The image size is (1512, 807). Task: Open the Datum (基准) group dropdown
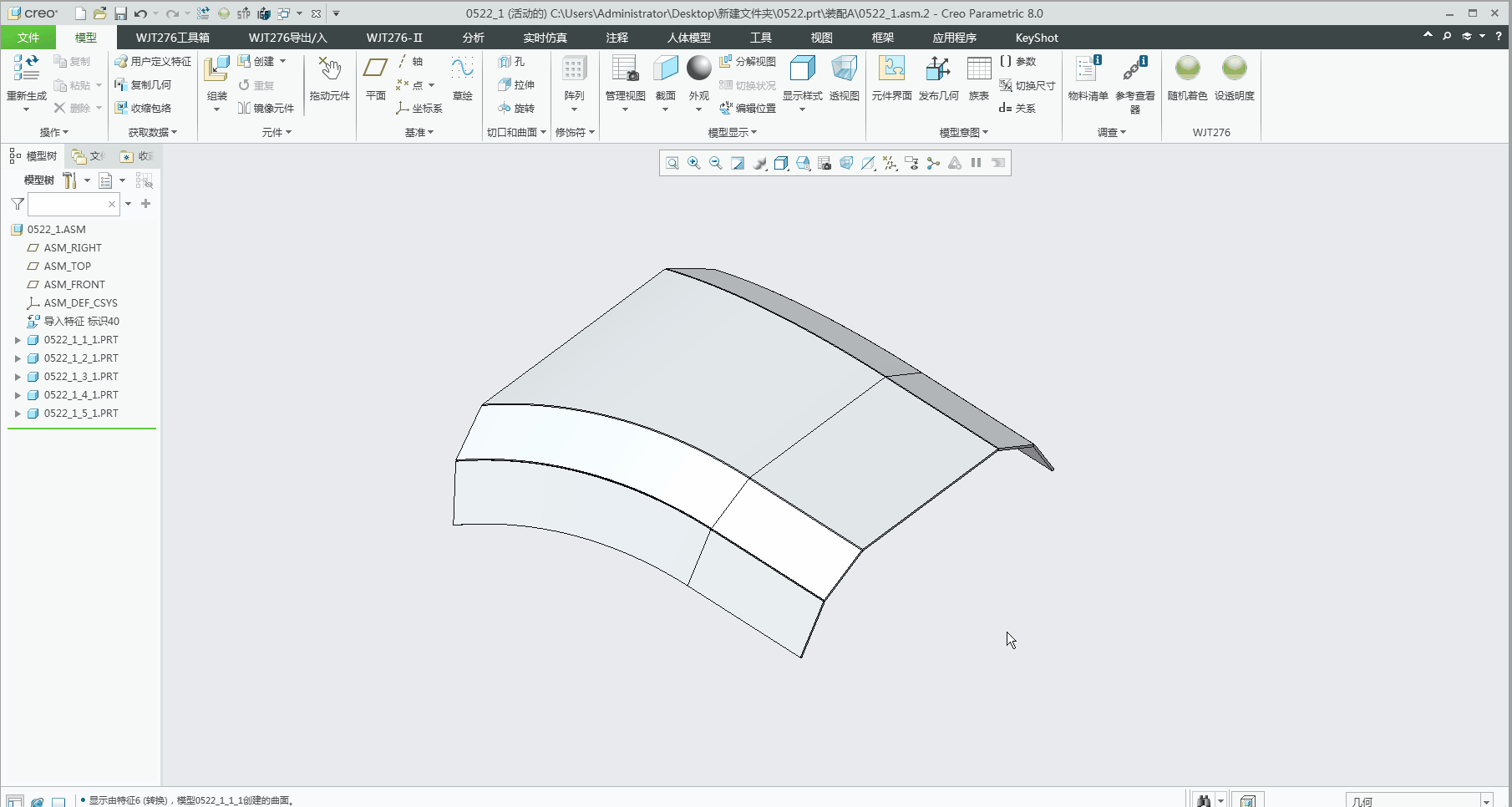point(419,132)
